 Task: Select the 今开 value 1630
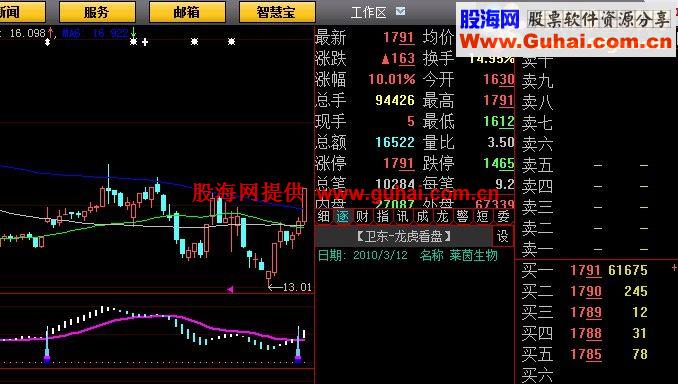click(499, 80)
